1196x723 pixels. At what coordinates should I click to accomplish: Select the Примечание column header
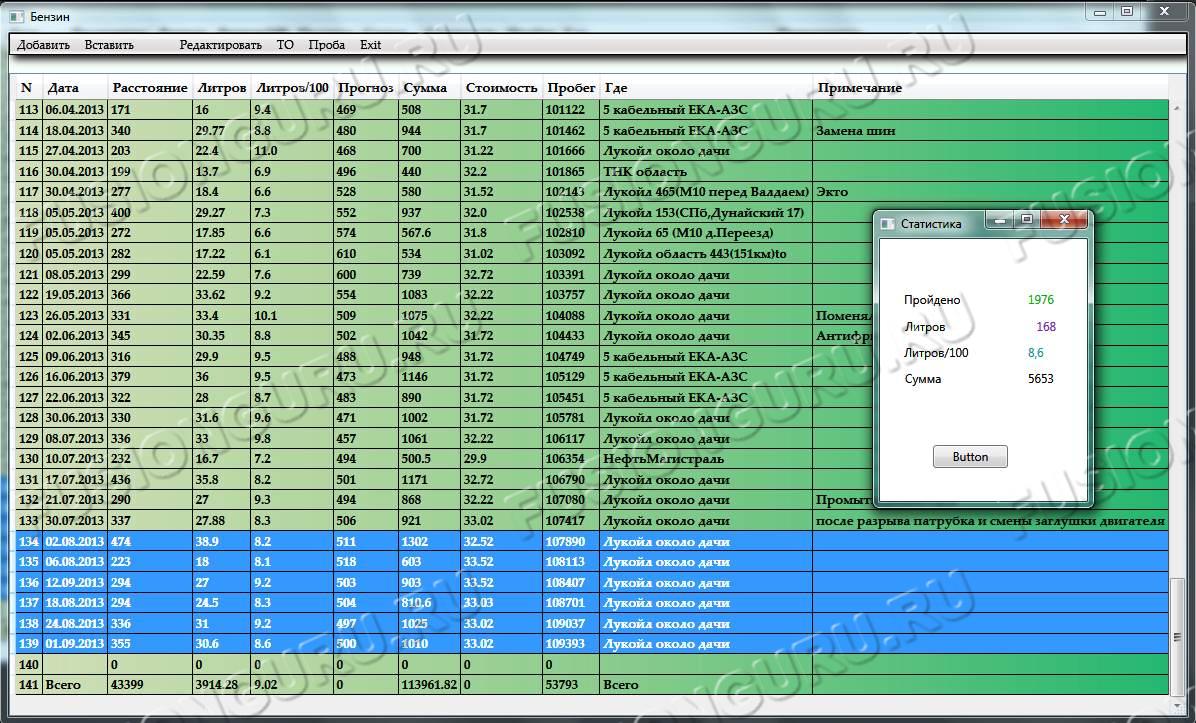tap(859, 88)
